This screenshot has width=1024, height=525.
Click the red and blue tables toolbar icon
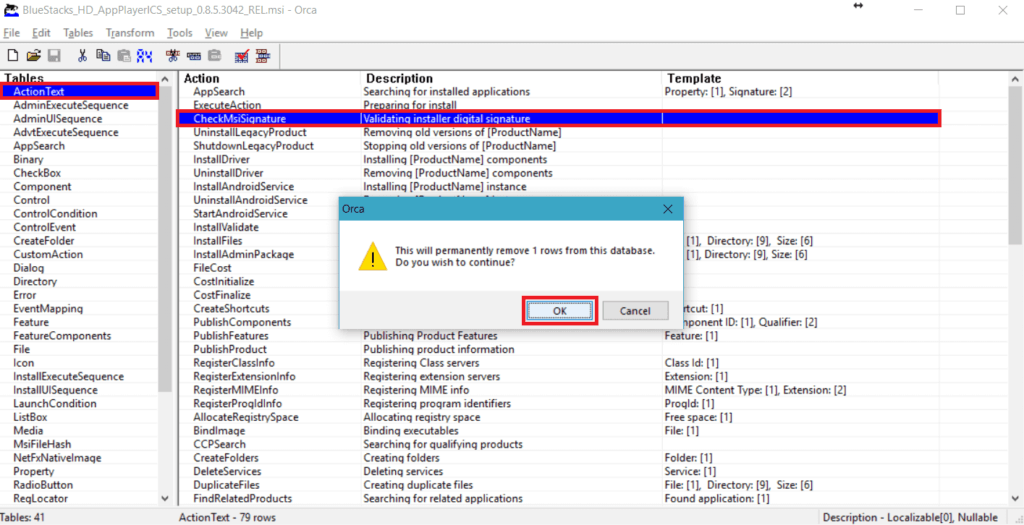pyautogui.click(x=263, y=56)
